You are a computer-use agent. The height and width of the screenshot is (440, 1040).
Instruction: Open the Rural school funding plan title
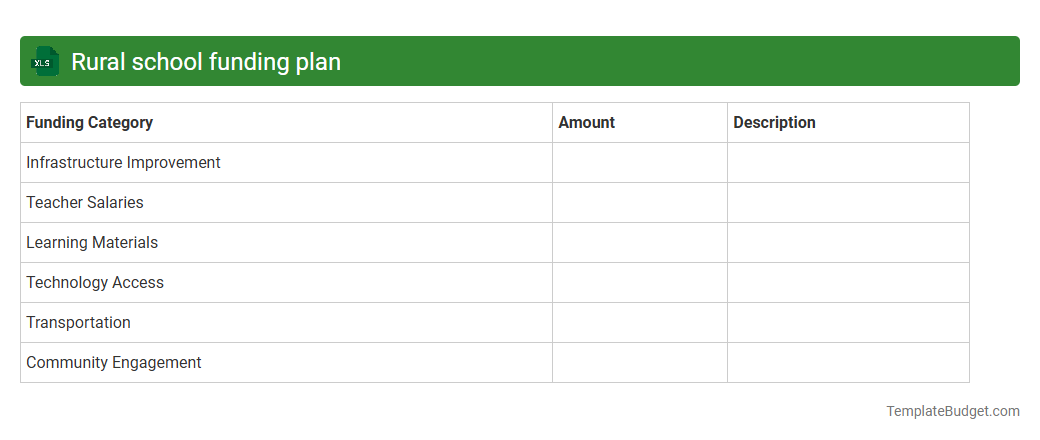pos(206,62)
